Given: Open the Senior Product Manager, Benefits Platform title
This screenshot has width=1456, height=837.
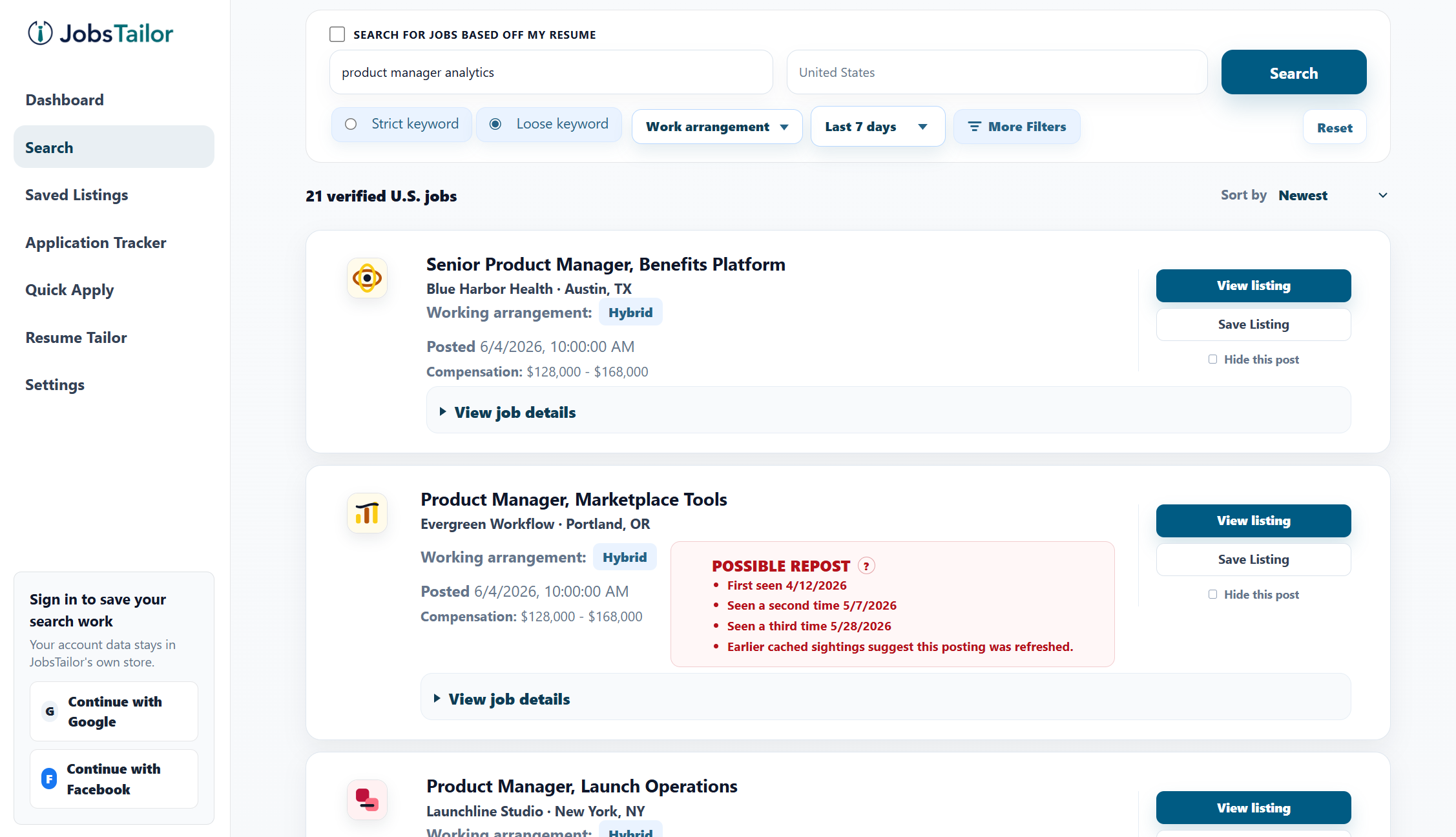Looking at the screenshot, I should pyautogui.click(x=606, y=264).
